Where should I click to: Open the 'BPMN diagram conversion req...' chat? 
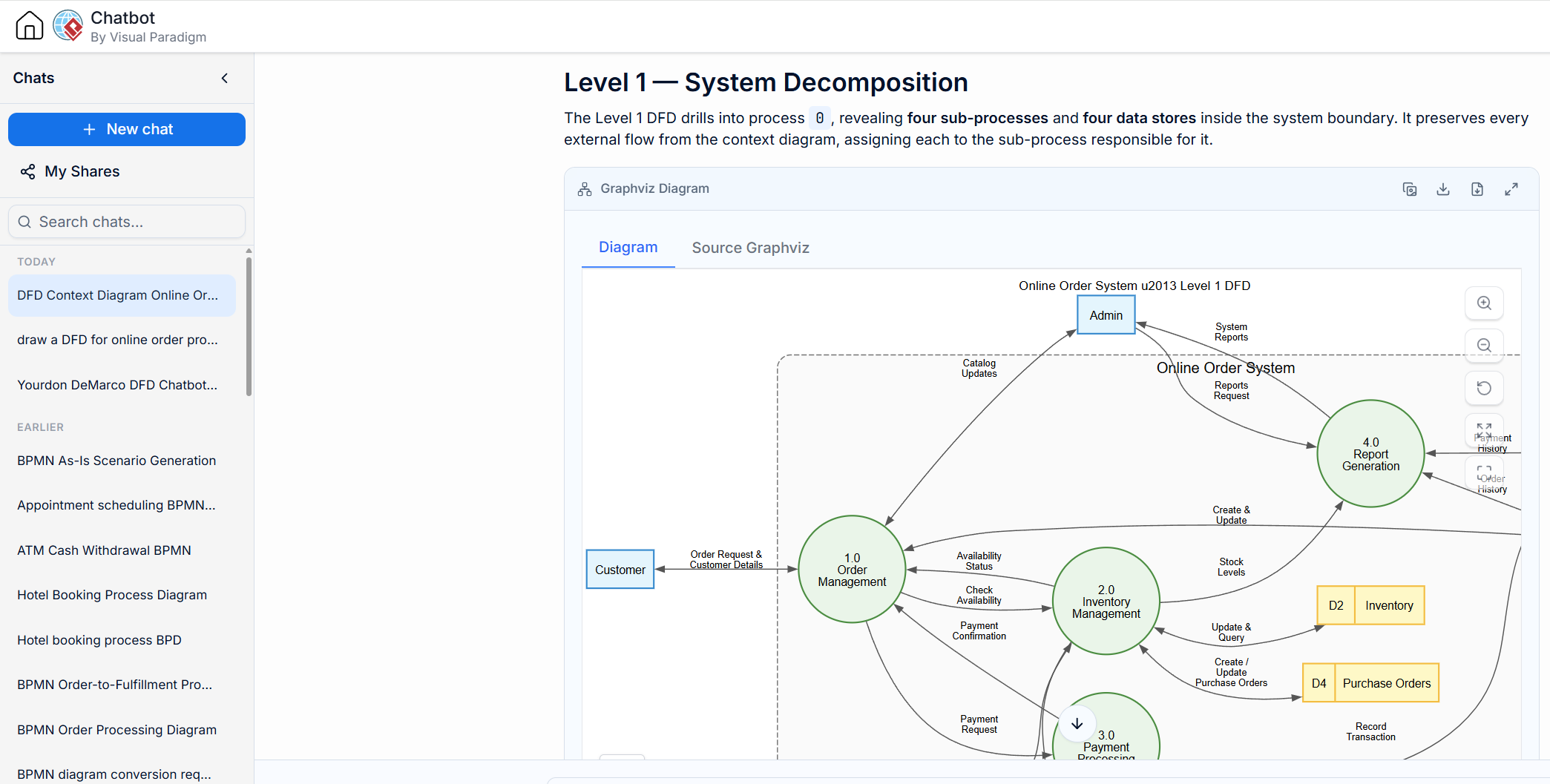coord(122,772)
